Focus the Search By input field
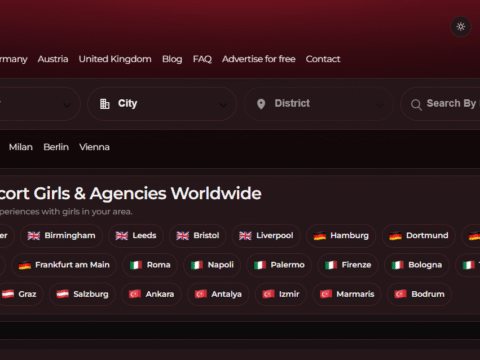 (440, 104)
